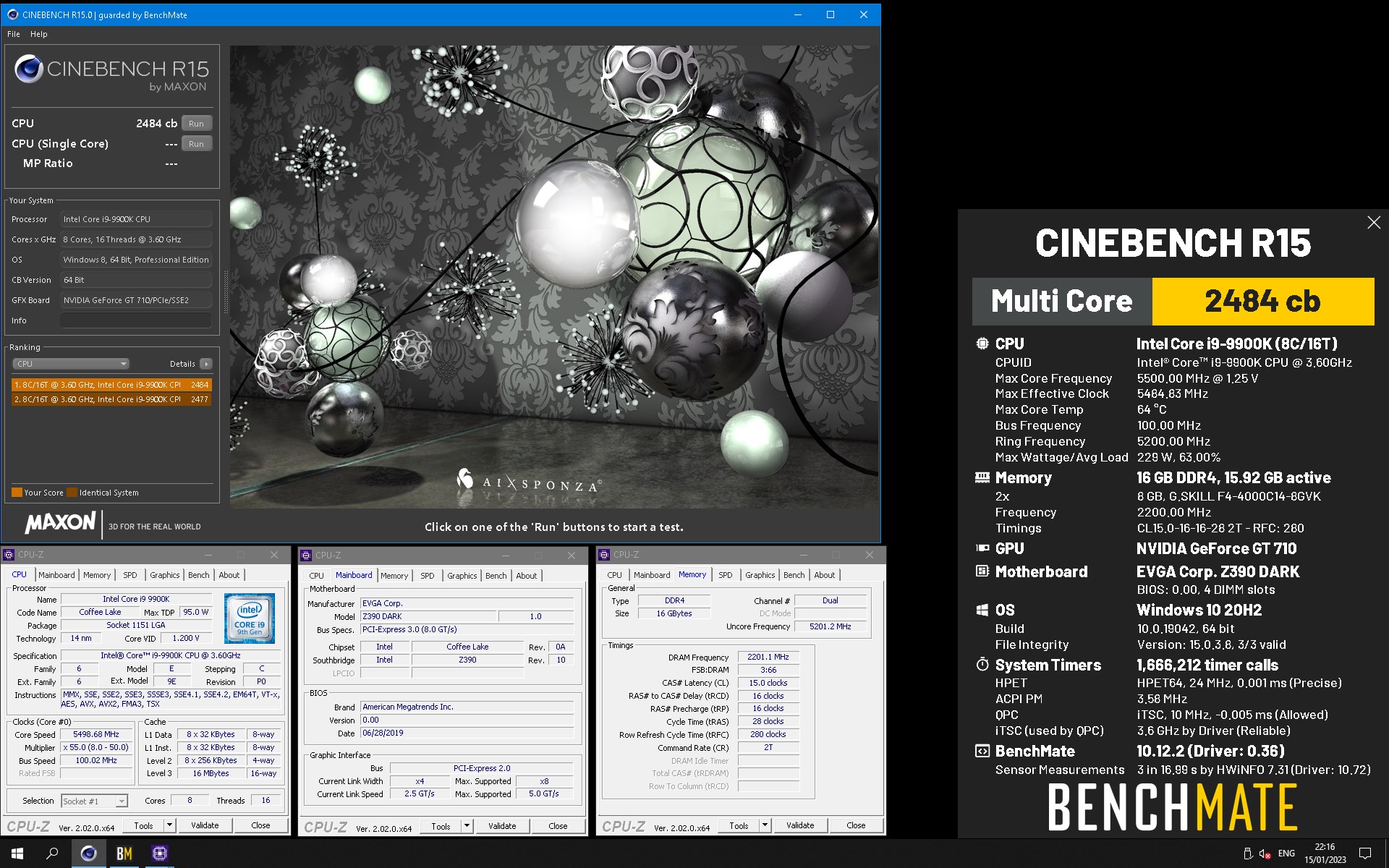Click the BIOS date 06/28/2019 field
This screenshot has height=868, width=1389.
[467, 733]
